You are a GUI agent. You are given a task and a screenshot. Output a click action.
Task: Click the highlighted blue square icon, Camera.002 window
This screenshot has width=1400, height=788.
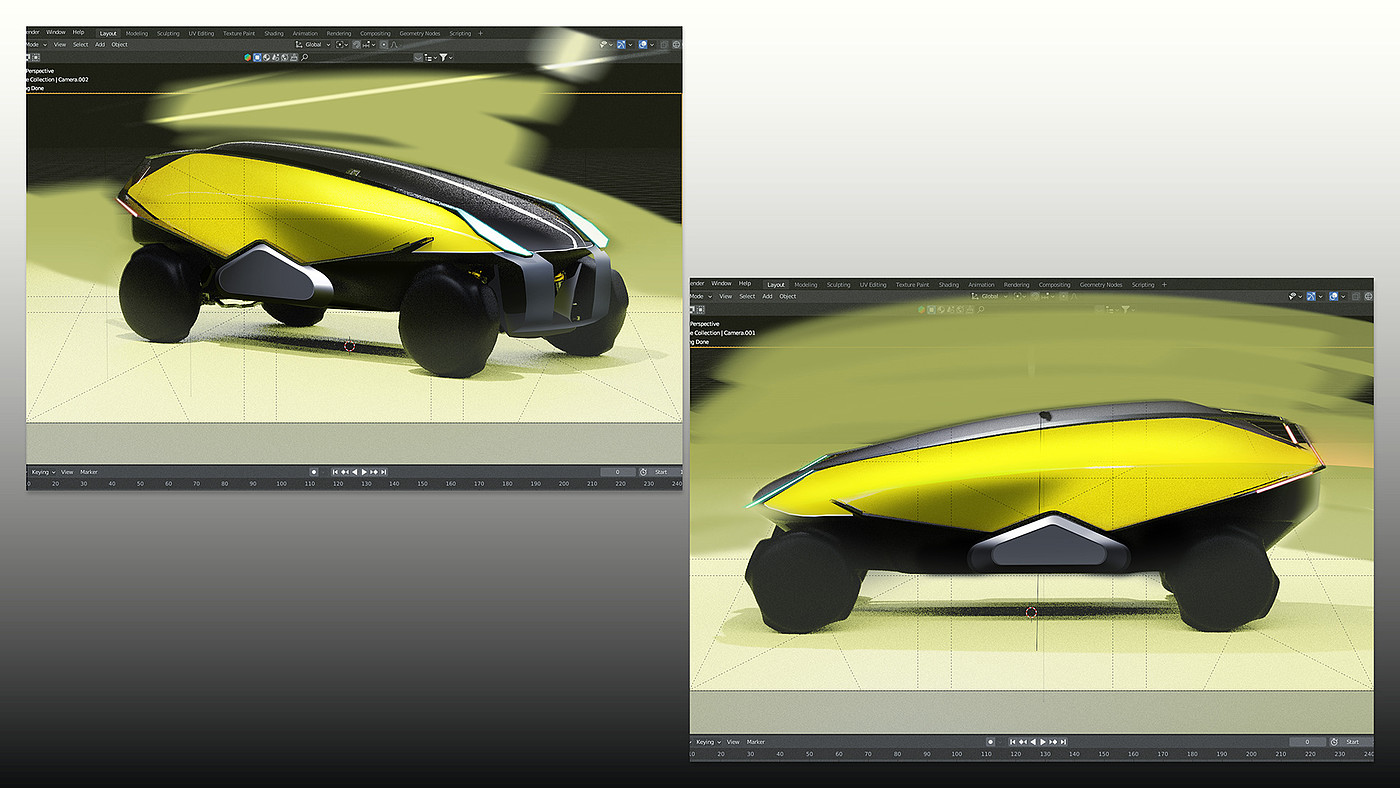257,58
